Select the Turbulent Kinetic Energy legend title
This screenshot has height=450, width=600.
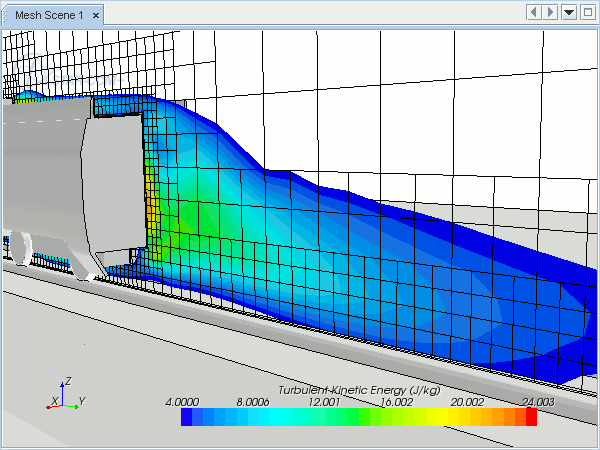[x=359, y=389]
